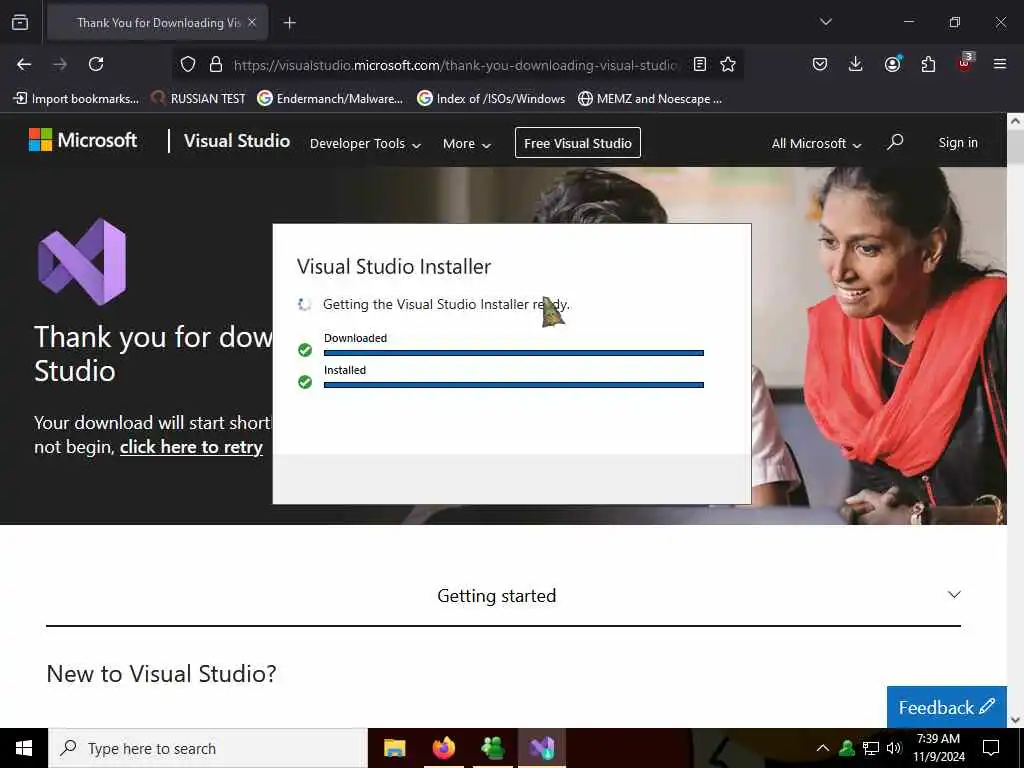1024x768 pixels.
Task: Reload the current page
Action: point(96,64)
